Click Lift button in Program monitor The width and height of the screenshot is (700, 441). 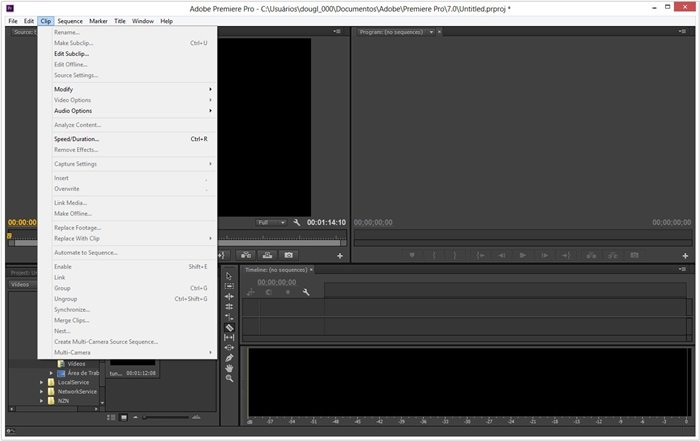coord(591,255)
